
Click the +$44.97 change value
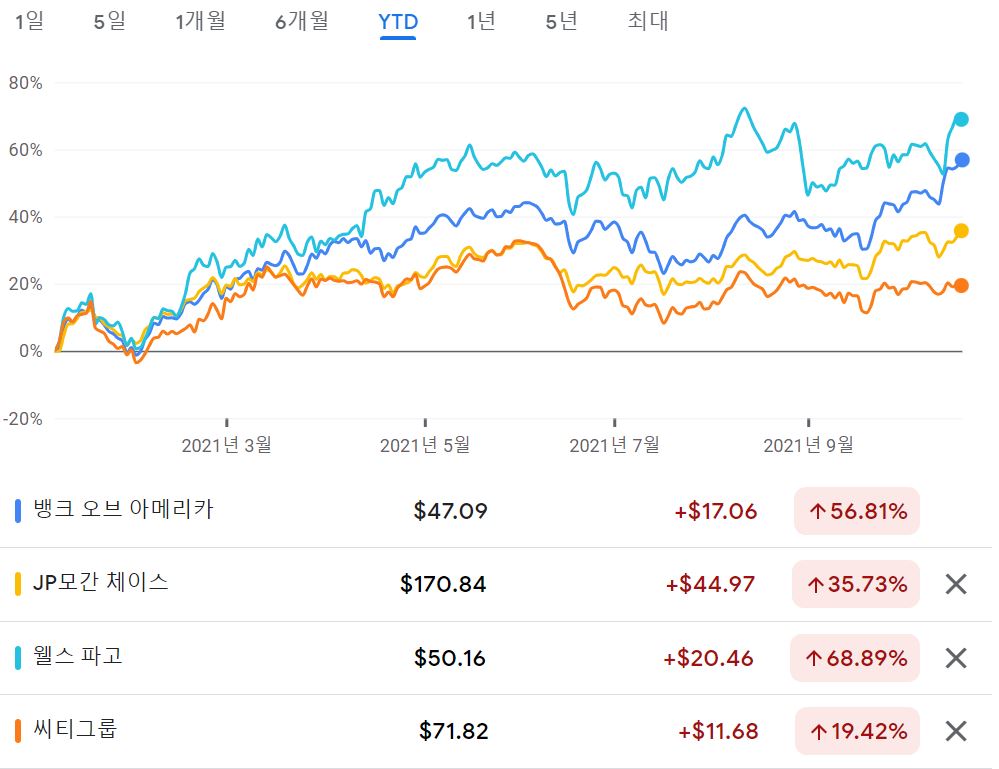click(710, 584)
